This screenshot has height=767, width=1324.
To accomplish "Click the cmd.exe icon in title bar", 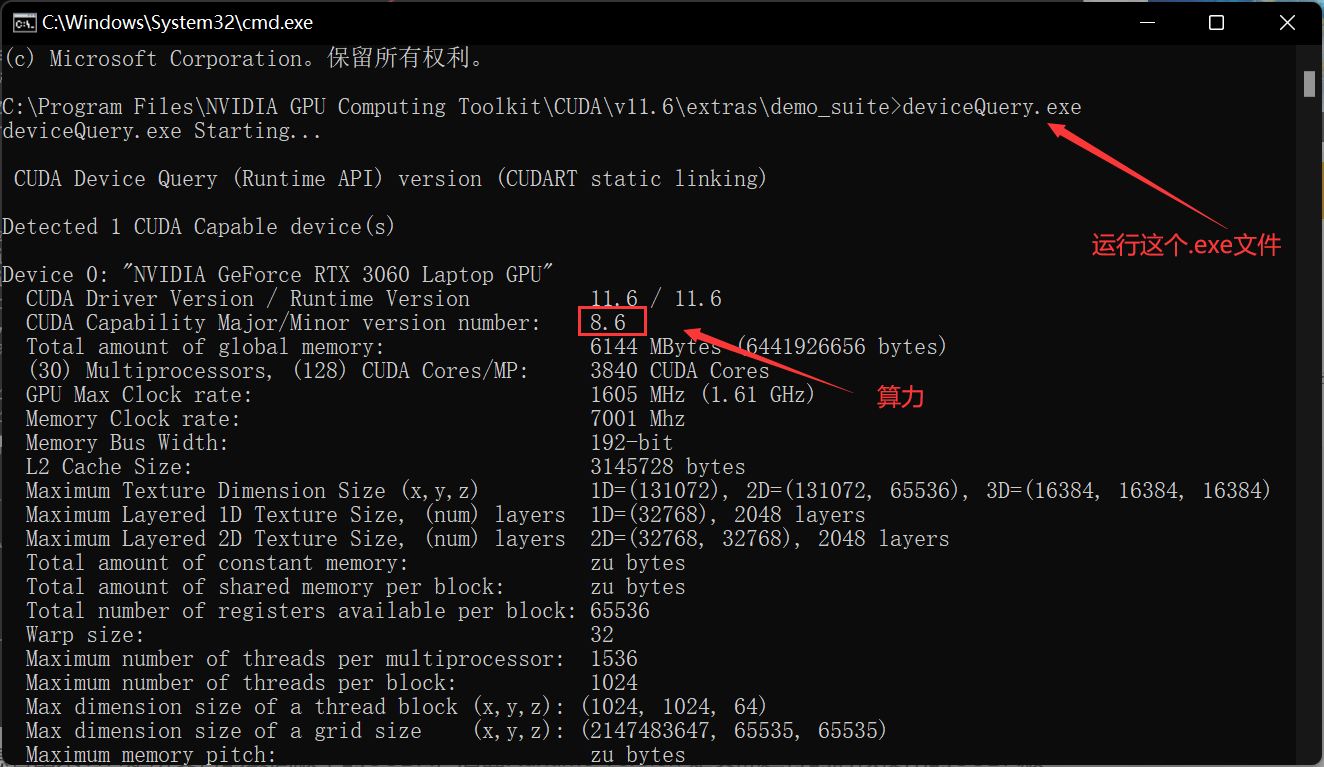I will click(19, 22).
